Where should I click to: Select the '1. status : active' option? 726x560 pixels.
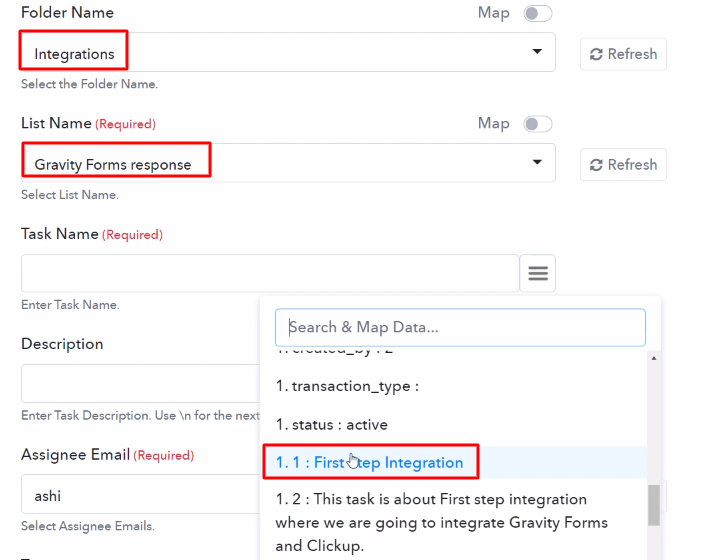(x=454, y=425)
